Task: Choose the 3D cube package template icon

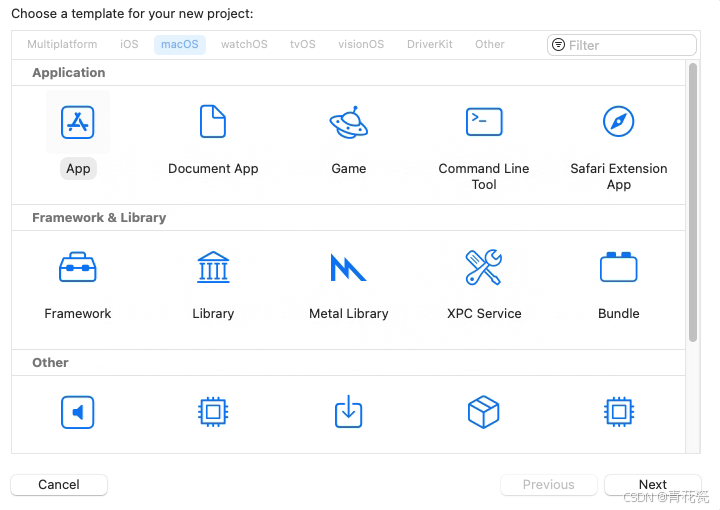Action: pos(484,412)
